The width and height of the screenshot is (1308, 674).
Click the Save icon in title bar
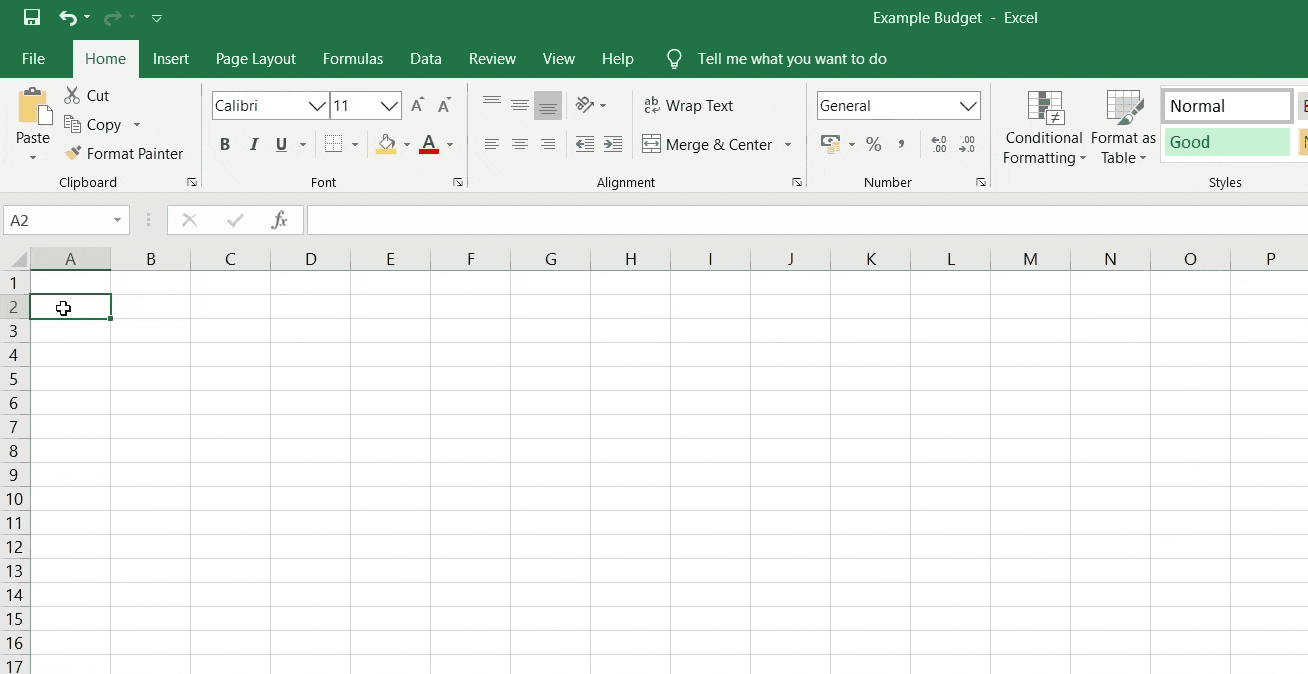(32, 18)
